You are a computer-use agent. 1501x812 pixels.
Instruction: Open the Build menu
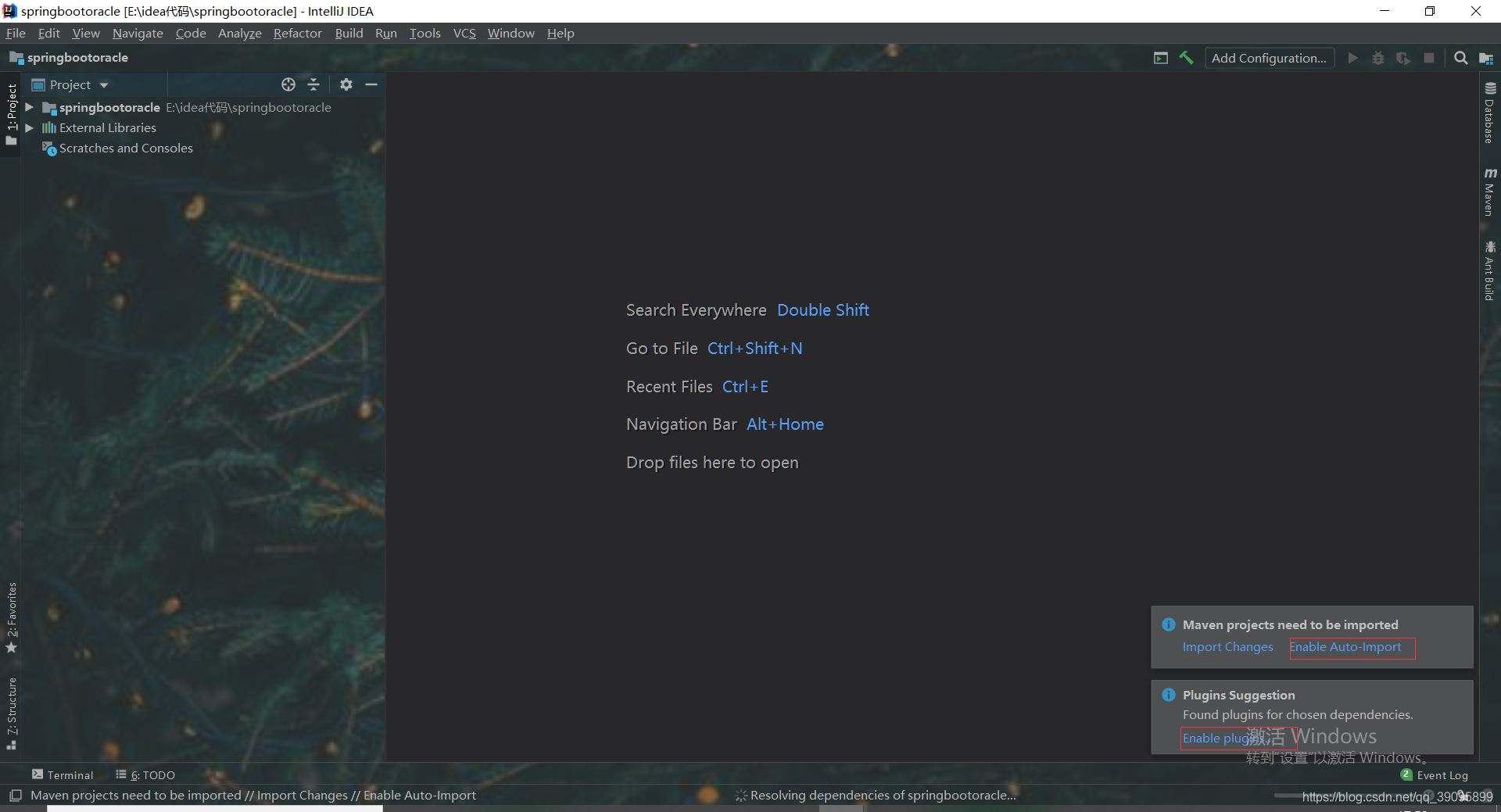[349, 33]
